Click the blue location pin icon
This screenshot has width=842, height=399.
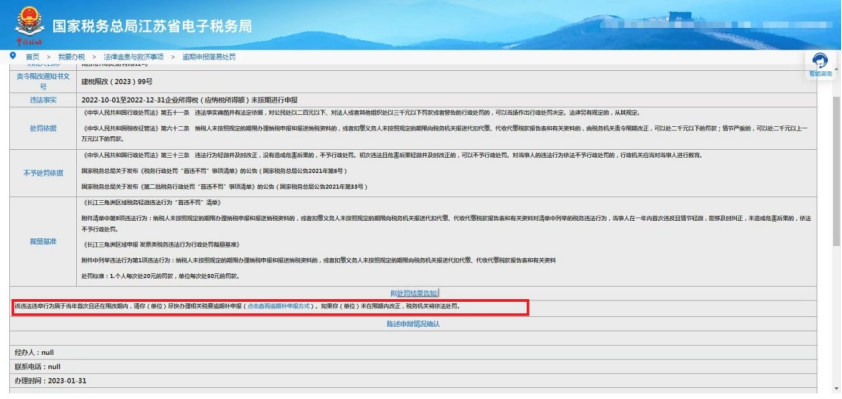tap(13, 56)
